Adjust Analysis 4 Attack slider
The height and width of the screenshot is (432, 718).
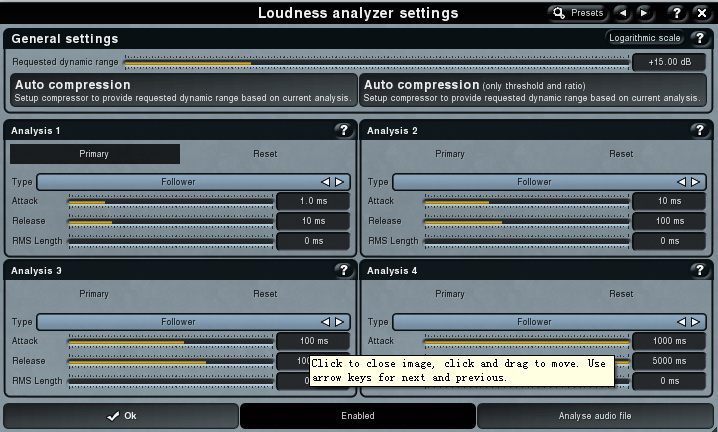[x=527, y=341]
